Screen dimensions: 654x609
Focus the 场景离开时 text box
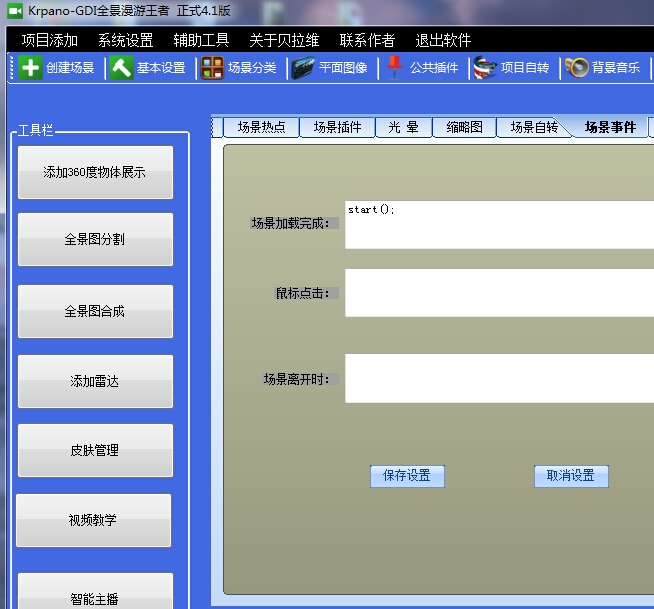(x=499, y=378)
